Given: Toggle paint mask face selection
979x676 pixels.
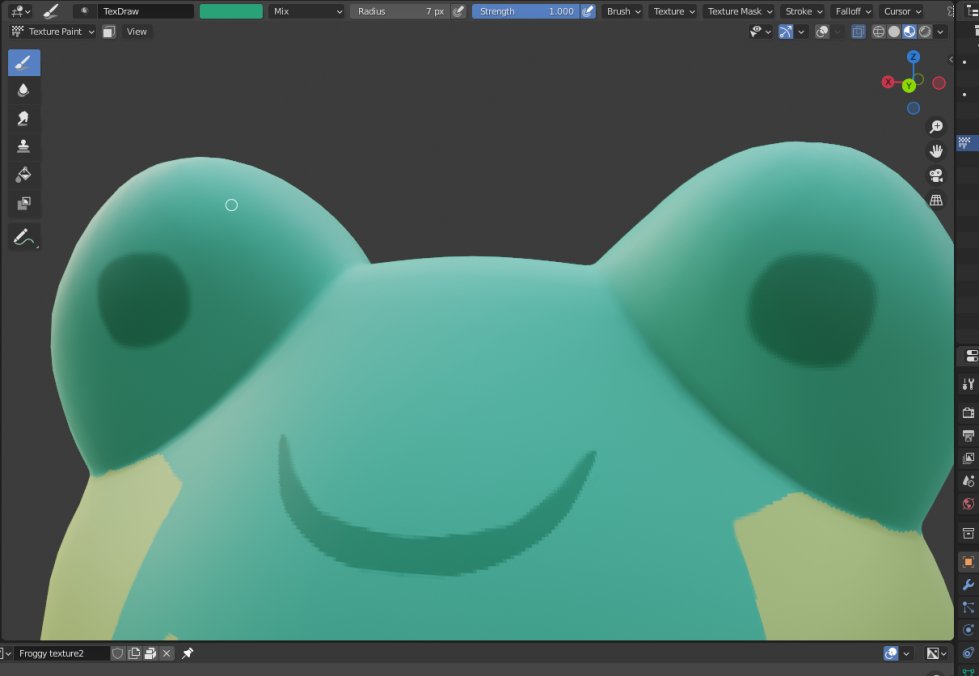Looking at the screenshot, I should 109,32.
